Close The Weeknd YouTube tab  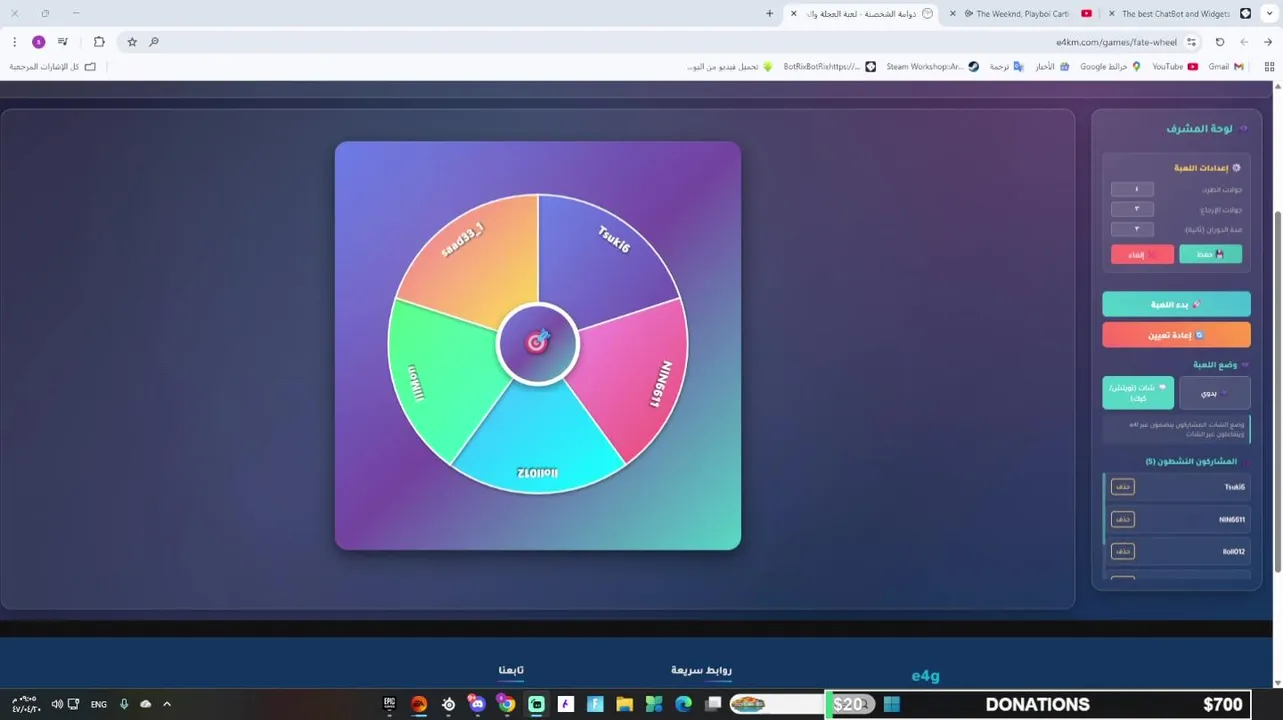click(x=952, y=14)
